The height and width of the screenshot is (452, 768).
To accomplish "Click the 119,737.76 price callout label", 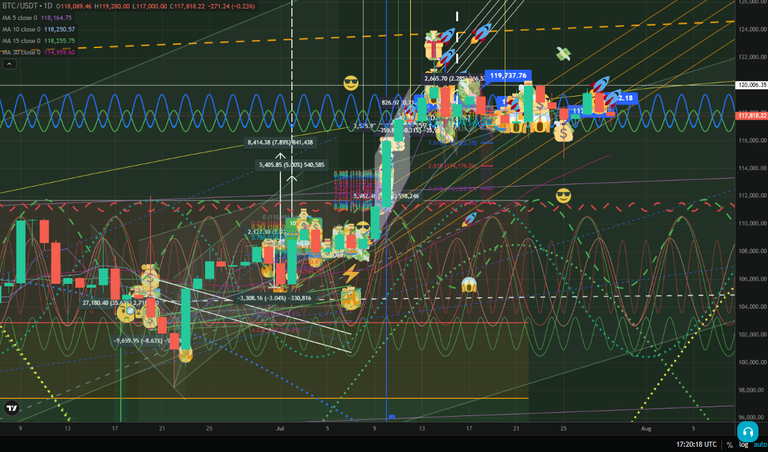I will [x=508, y=76].
